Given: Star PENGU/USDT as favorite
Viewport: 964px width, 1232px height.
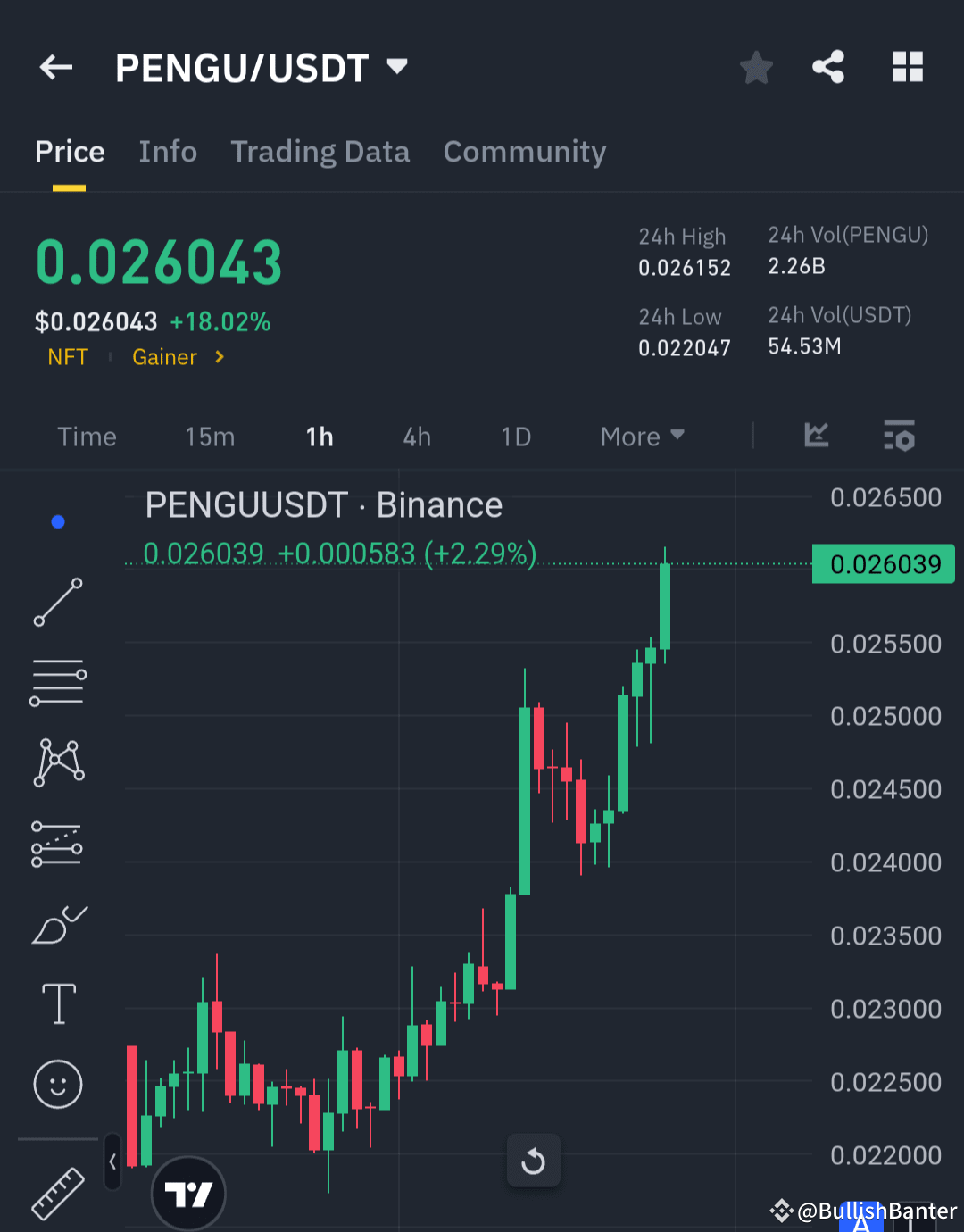Looking at the screenshot, I should pos(756,67).
